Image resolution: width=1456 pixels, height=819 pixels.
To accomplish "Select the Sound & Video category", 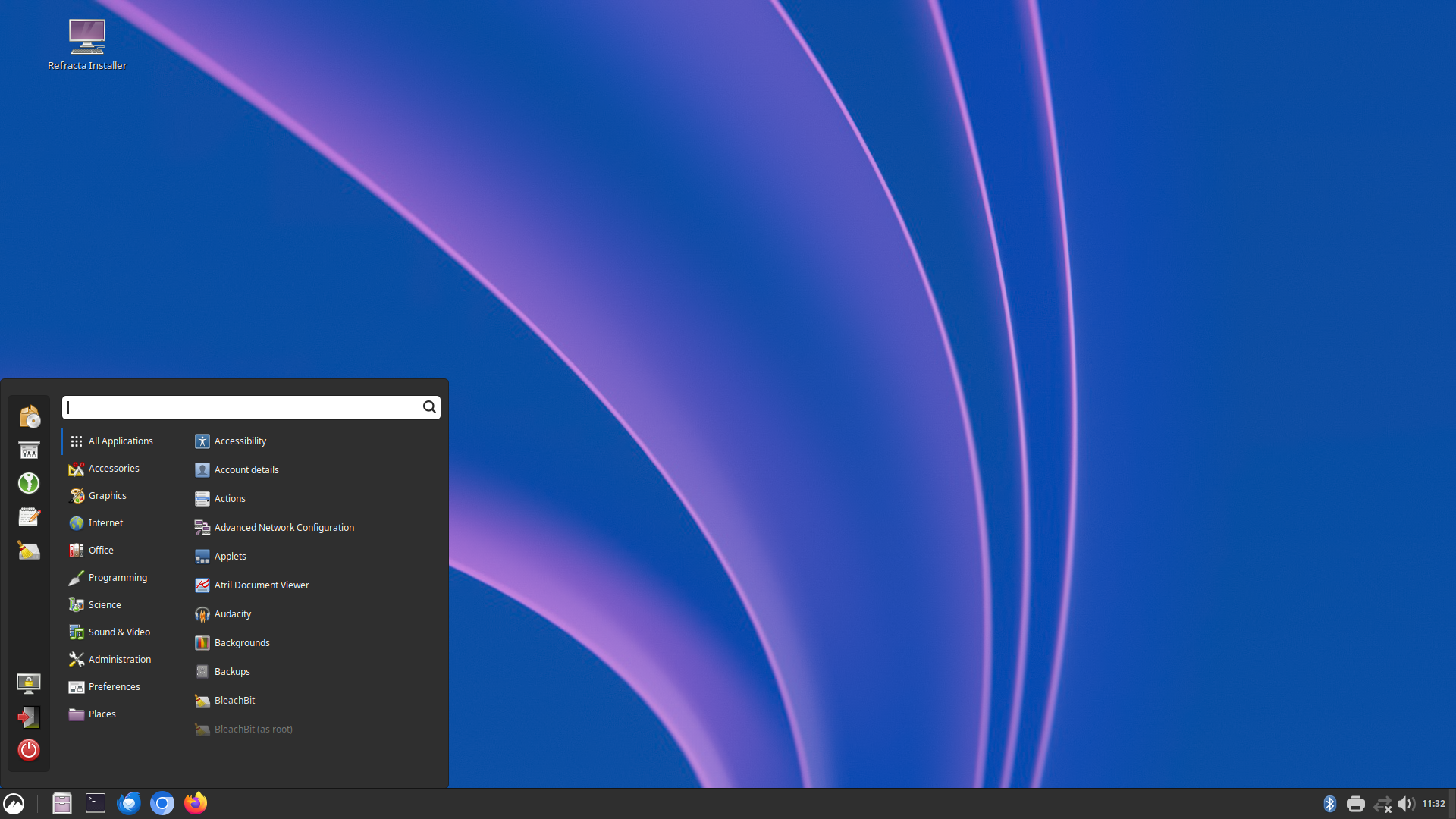I will (119, 632).
